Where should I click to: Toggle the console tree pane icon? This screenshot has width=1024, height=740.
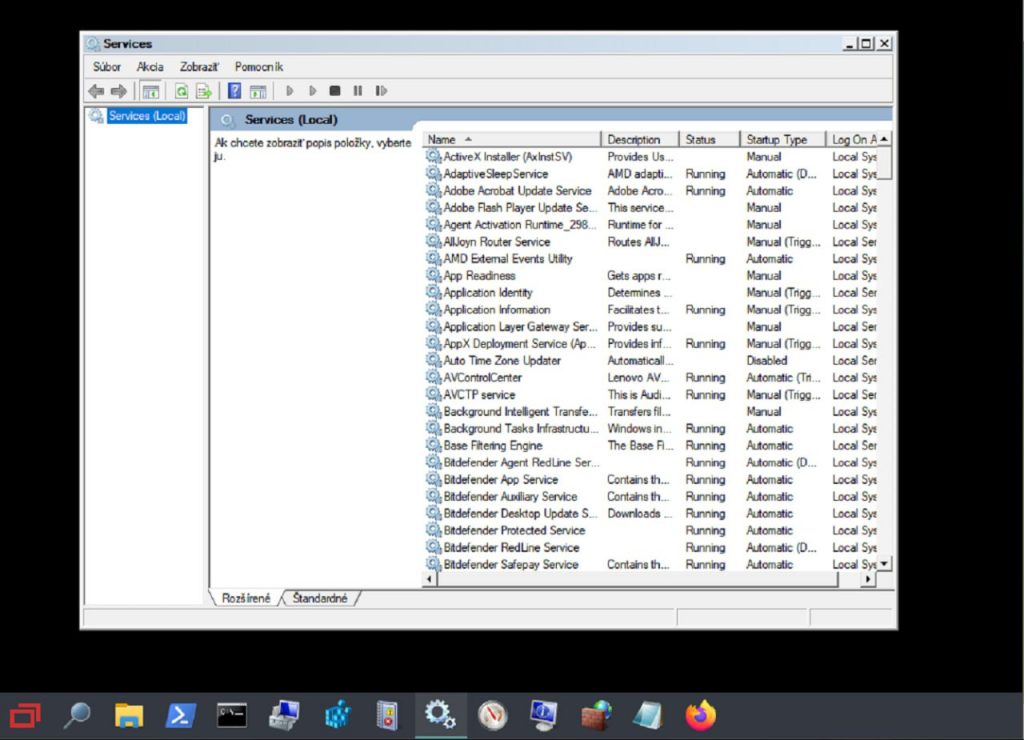click(x=151, y=91)
